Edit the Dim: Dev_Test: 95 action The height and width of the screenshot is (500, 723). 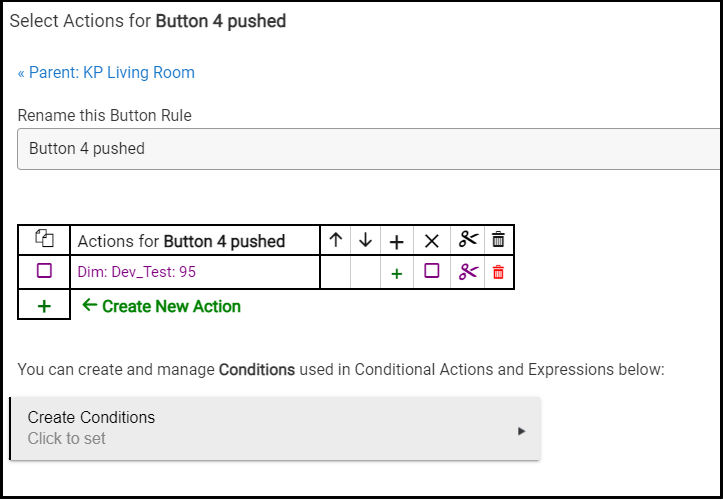click(136, 272)
